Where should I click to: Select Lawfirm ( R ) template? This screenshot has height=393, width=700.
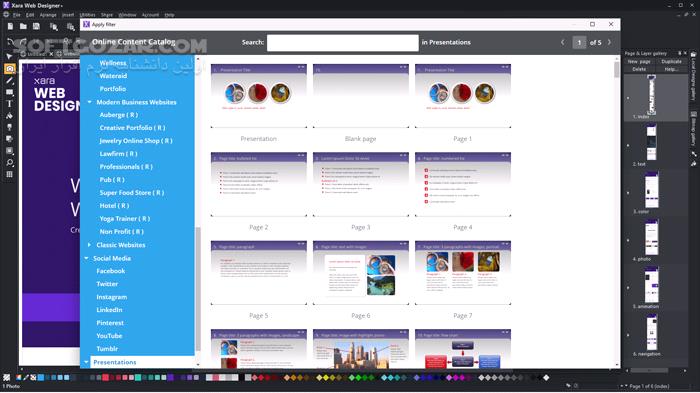118,154
